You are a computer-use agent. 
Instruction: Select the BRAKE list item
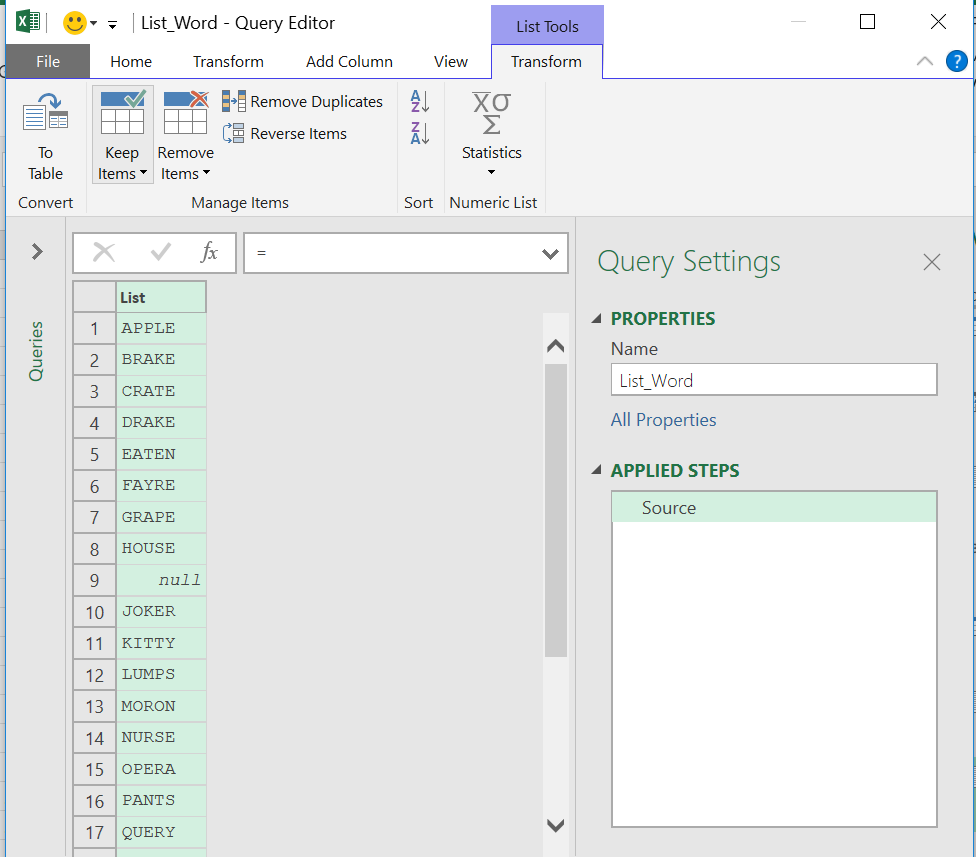[161, 359]
